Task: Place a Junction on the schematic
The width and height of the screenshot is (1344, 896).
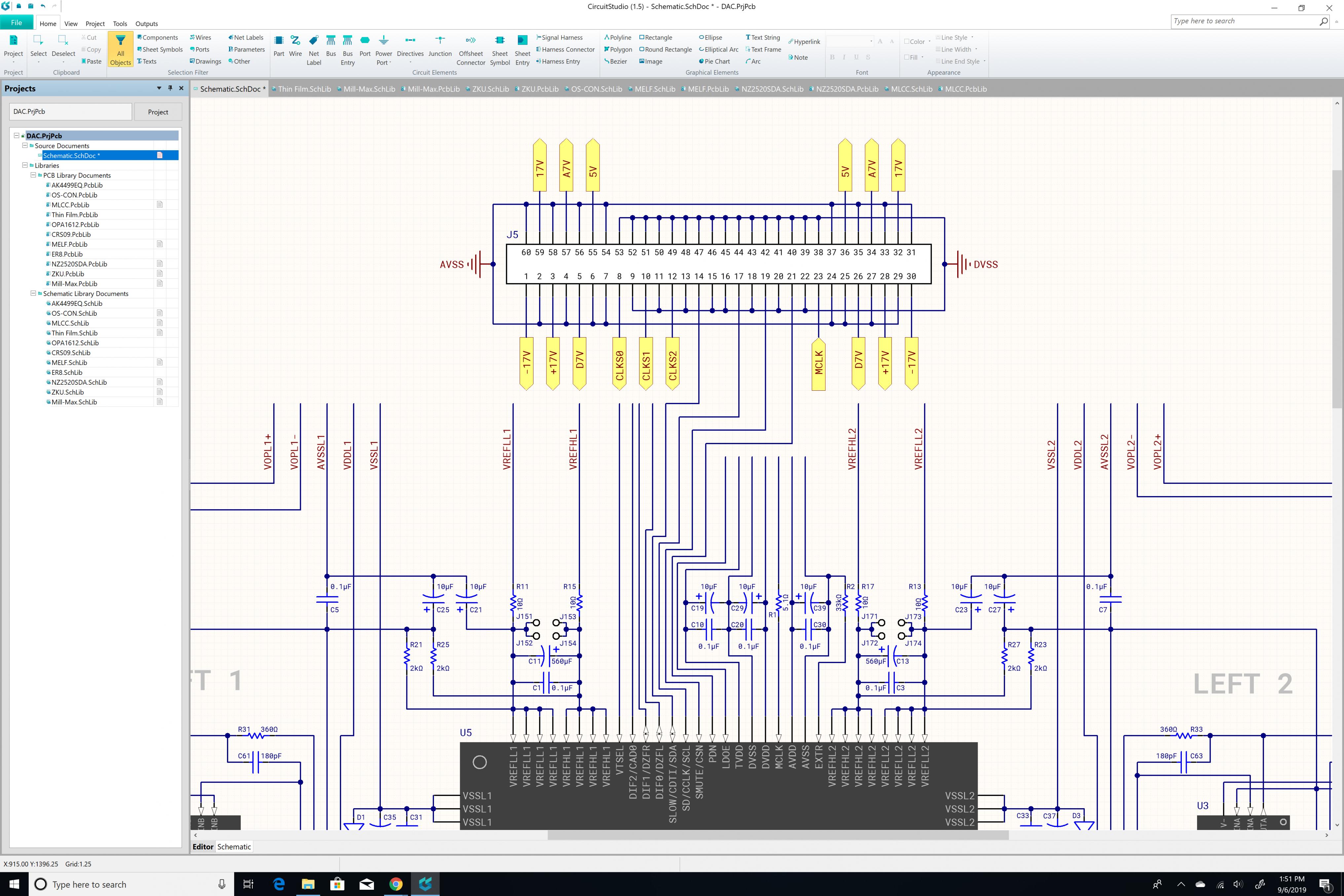Action: pyautogui.click(x=440, y=46)
